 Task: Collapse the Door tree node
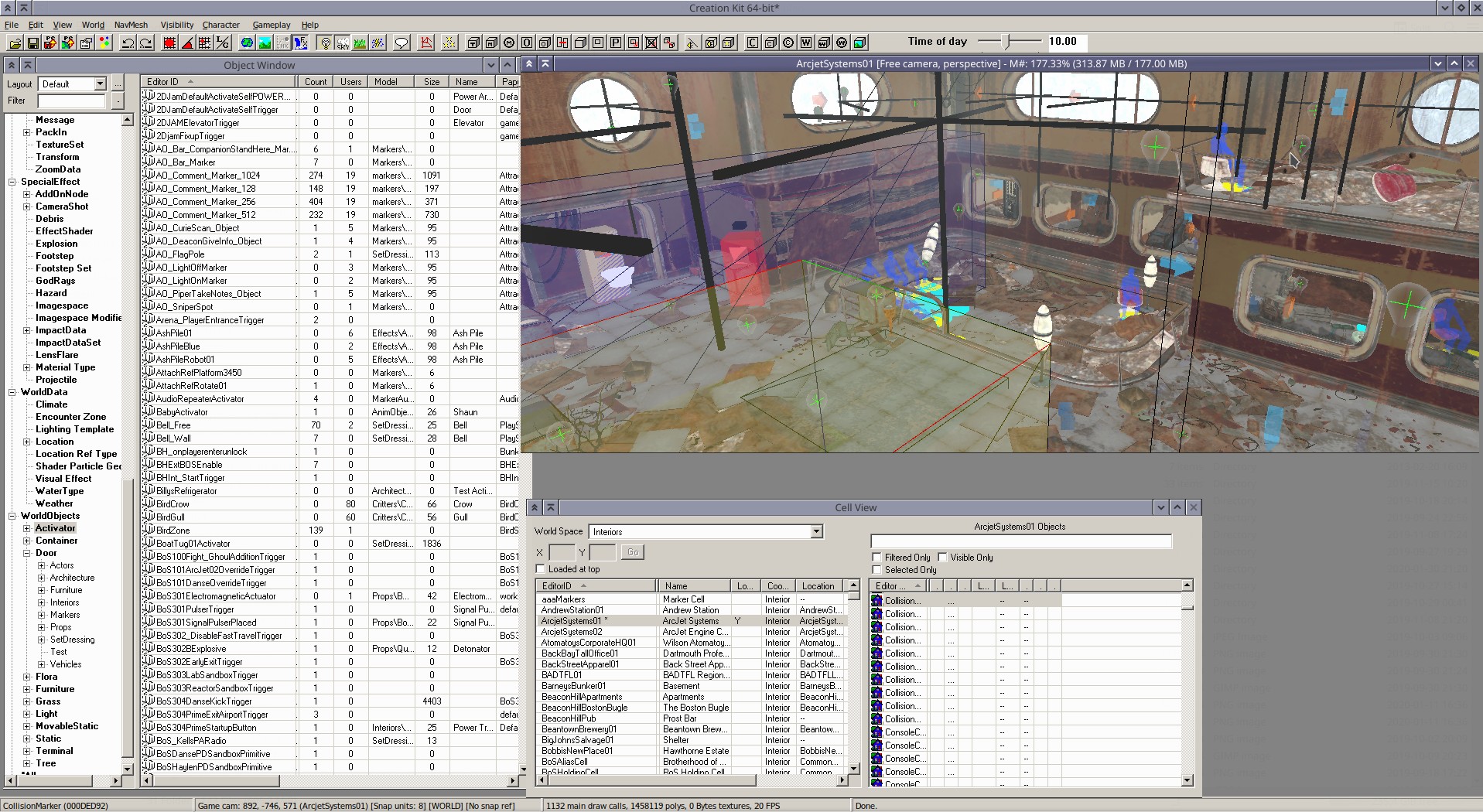click(26, 553)
